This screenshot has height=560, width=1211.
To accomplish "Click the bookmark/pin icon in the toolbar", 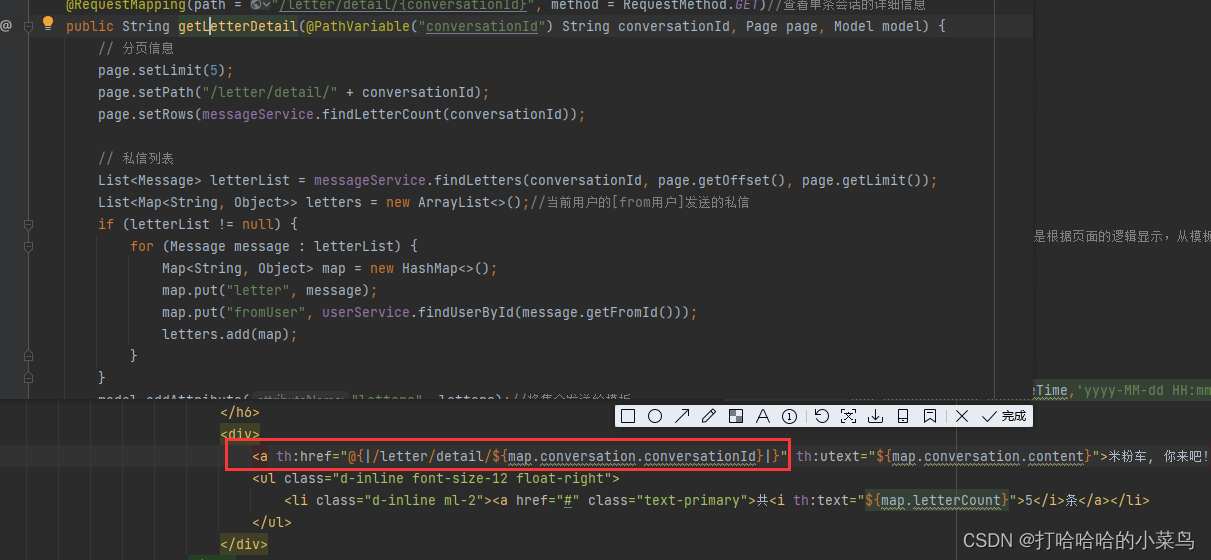I will click(930, 416).
